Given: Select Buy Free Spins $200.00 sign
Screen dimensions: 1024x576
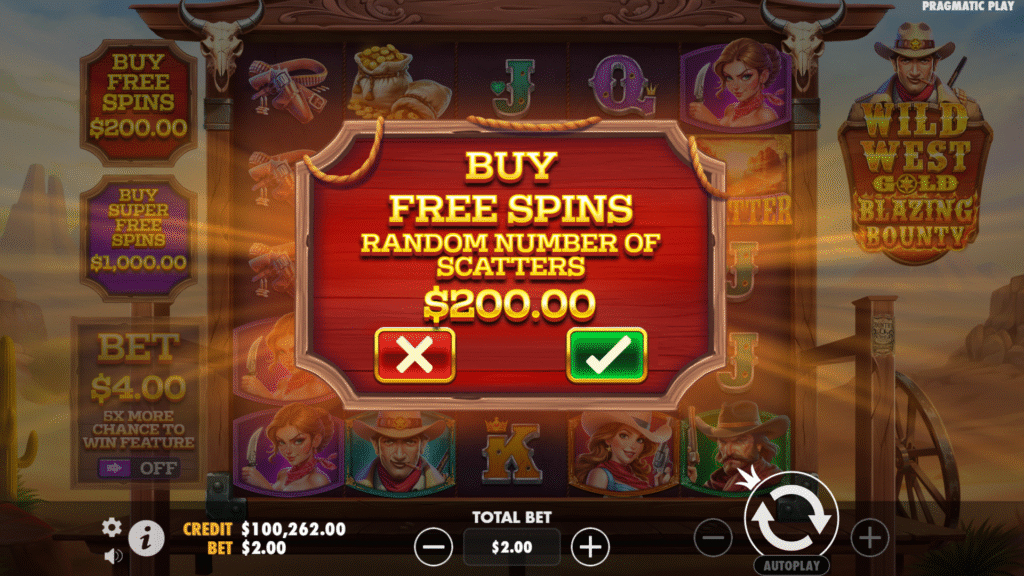Looking at the screenshot, I should point(138,101).
